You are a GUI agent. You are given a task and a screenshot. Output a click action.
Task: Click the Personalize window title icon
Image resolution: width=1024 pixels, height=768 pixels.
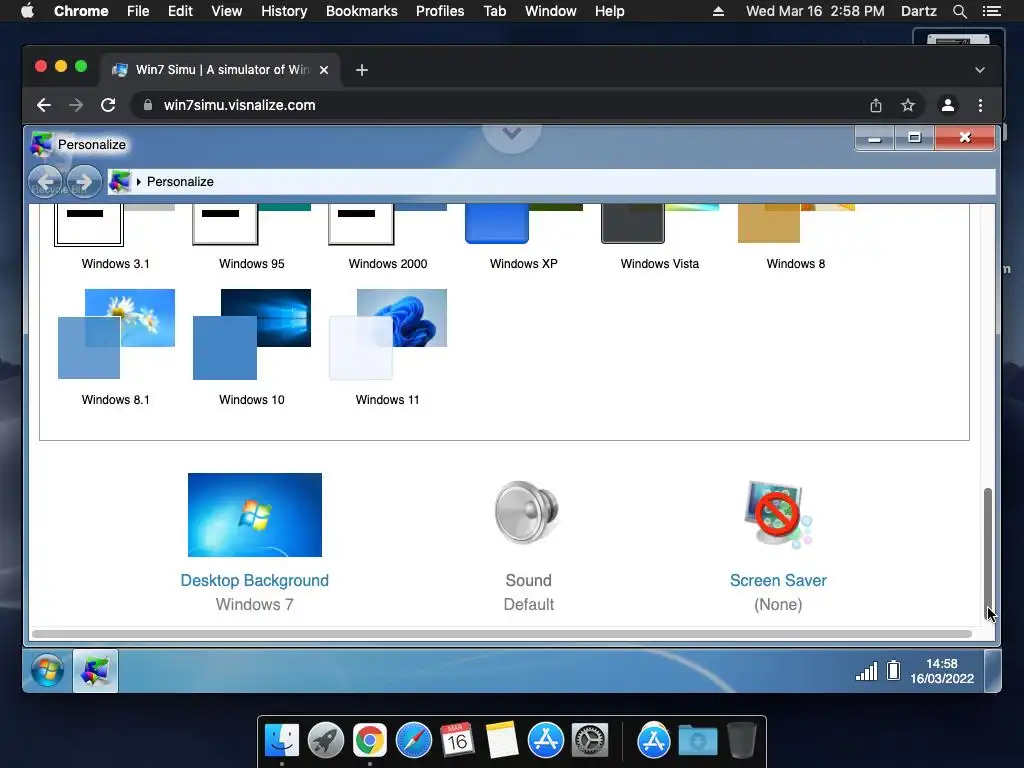(x=42, y=144)
